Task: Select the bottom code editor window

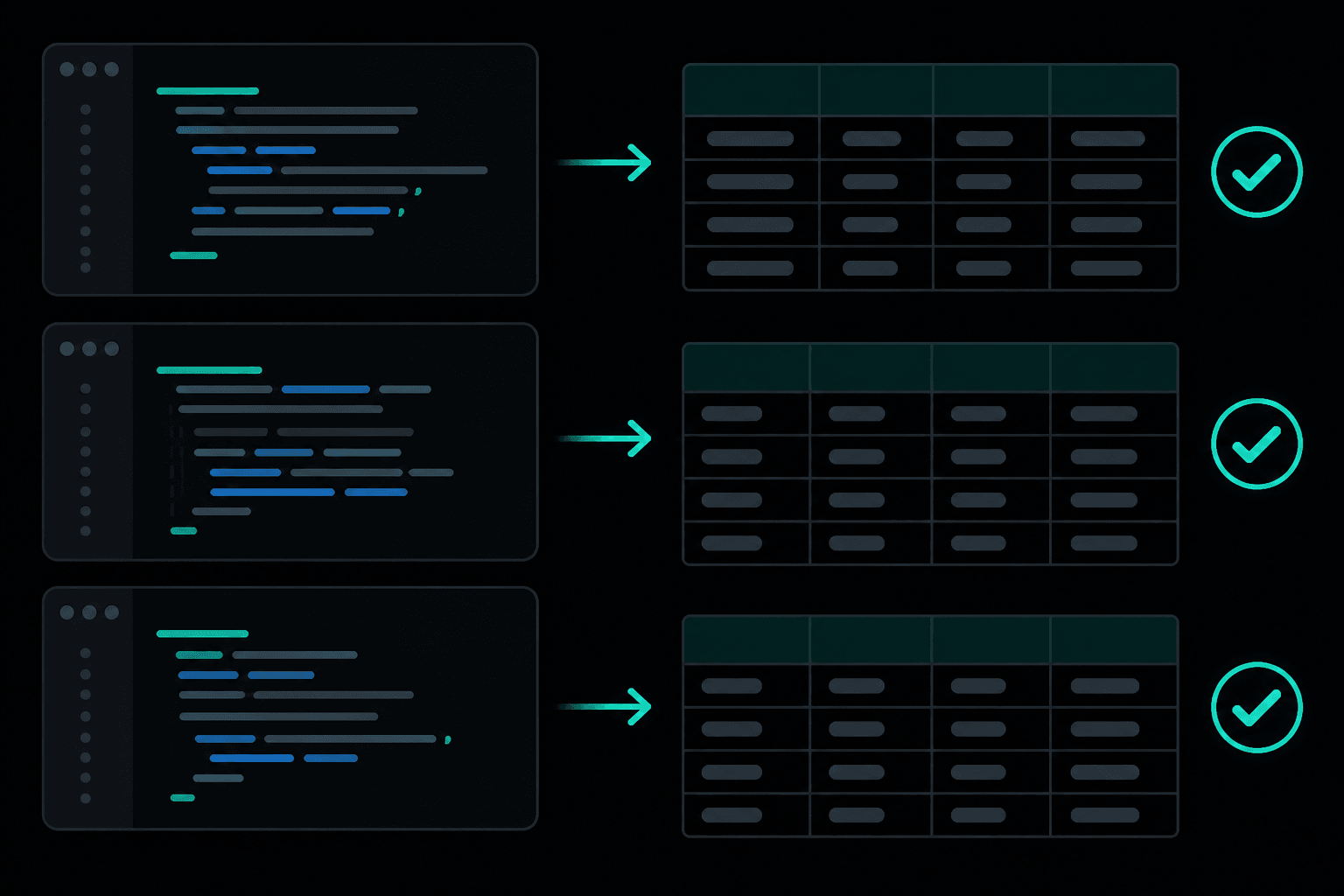Action: [x=290, y=708]
